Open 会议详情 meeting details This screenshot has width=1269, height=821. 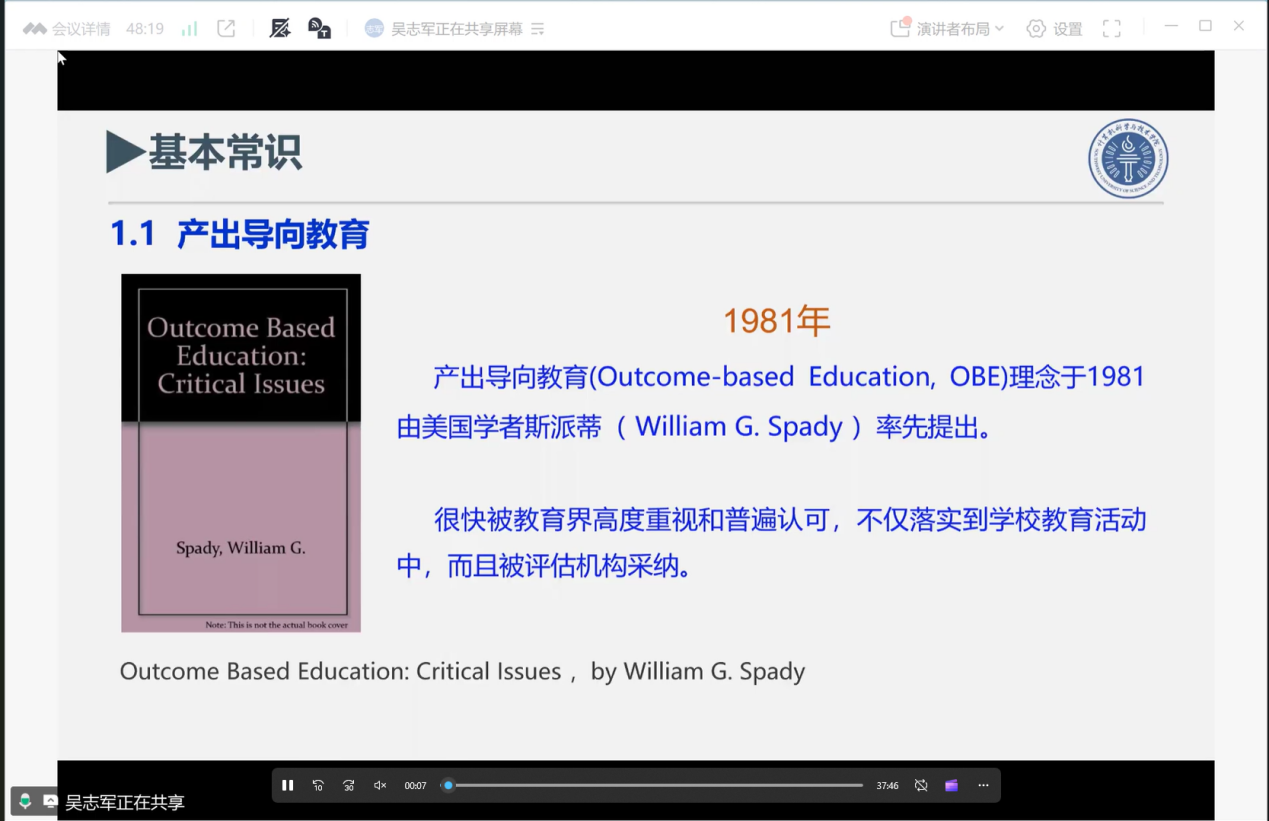click(68, 29)
